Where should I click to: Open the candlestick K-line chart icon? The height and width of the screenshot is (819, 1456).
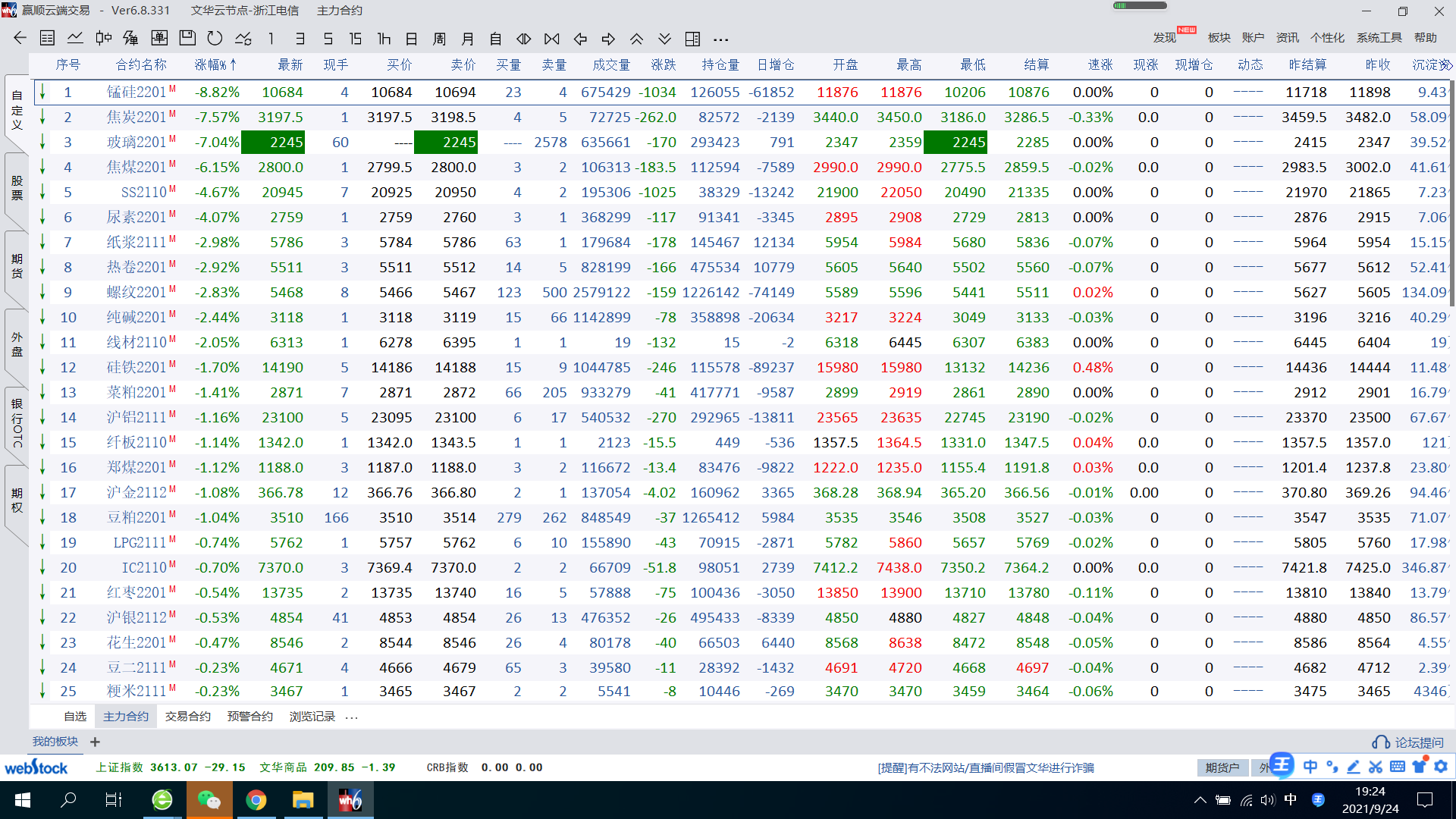(x=104, y=39)
